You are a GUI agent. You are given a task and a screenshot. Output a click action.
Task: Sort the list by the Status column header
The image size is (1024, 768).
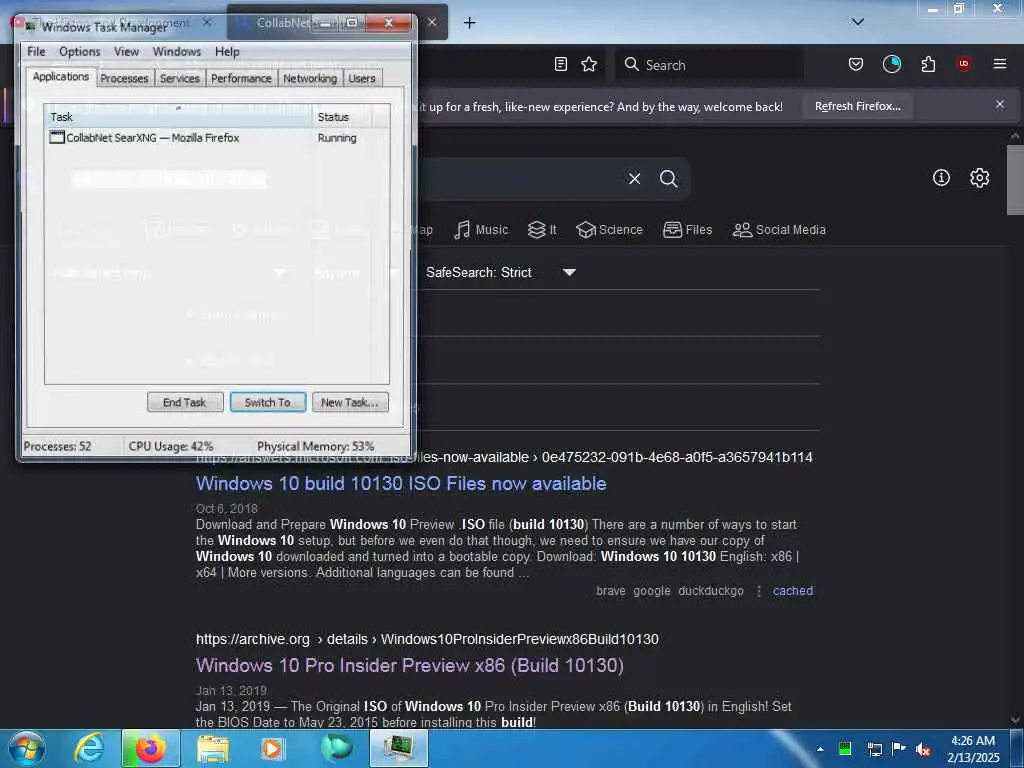point(342,117)
